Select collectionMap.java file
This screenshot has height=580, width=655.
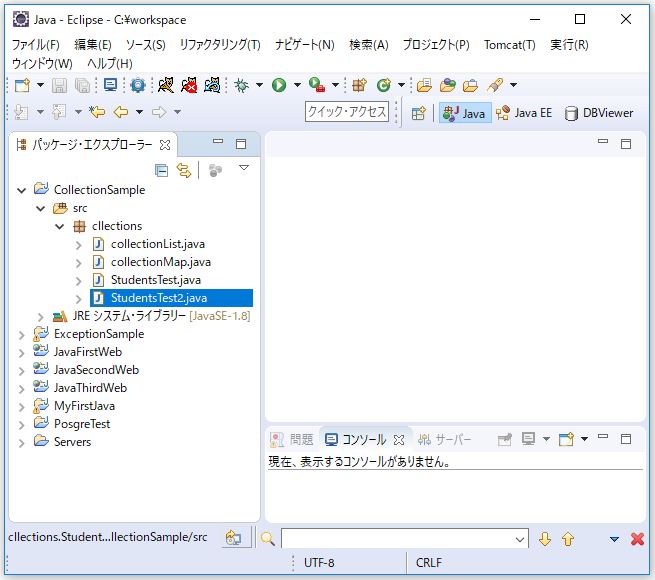click(160, 262)
